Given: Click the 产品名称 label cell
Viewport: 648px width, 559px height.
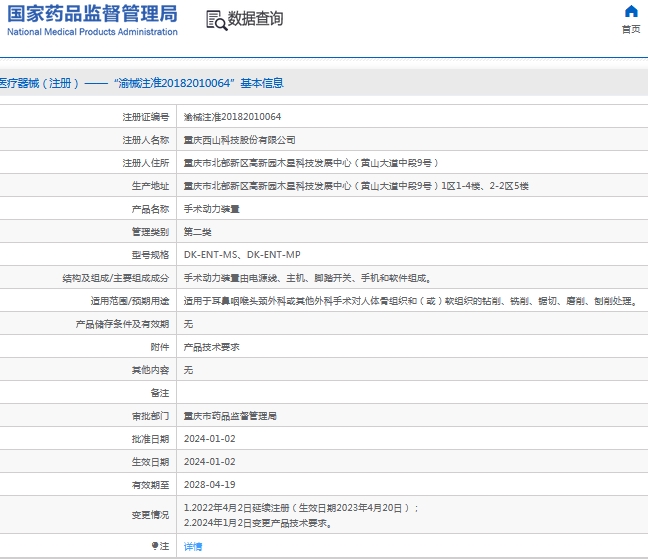Looking at the screenshot, I should click(150, 209).
